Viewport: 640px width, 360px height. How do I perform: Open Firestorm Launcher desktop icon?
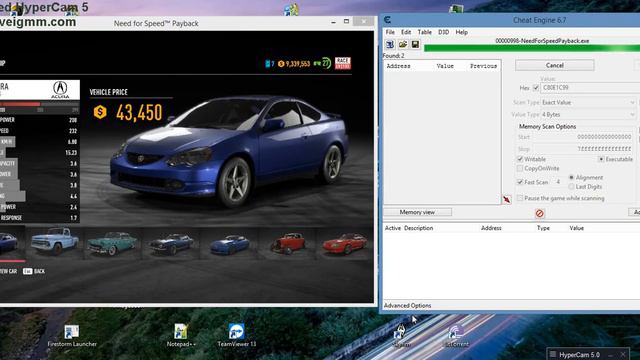[x=72, y=336]
